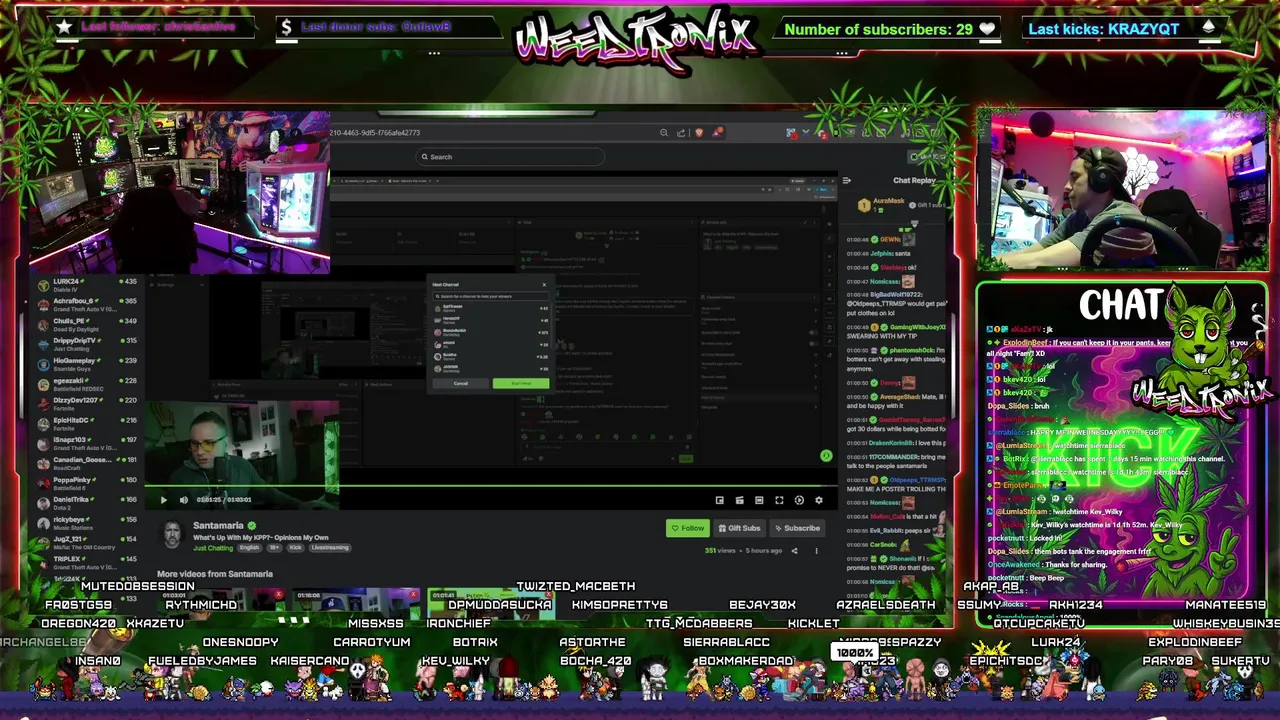Image resolution: width=1280 pixels, height=720 pixels.
Task: Open more options next to share icon
Action: pyautogui.click(x=816, y=550)
